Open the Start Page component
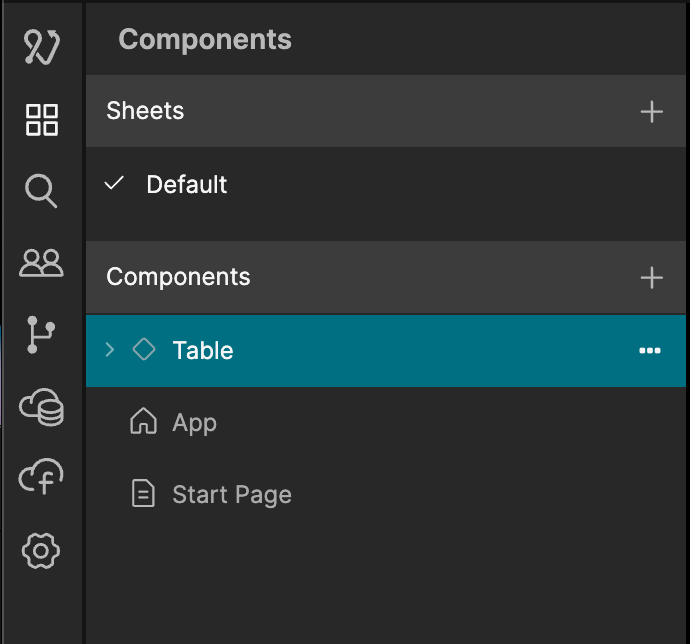 231,495
